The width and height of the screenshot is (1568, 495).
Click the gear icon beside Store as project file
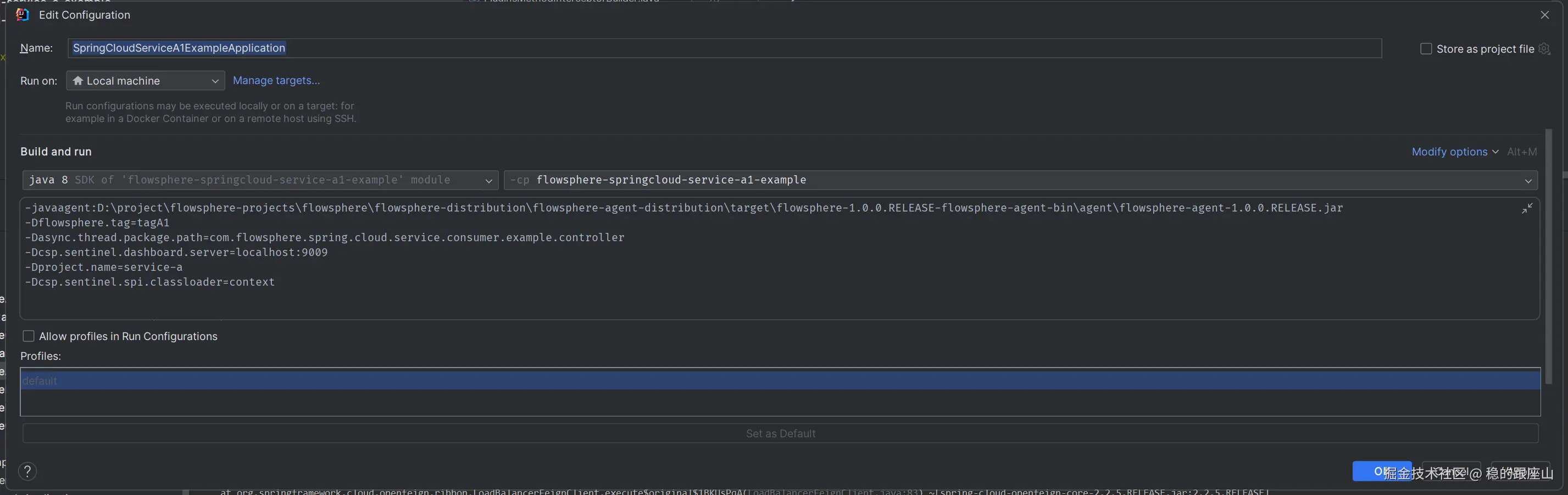pos(1544,49)
